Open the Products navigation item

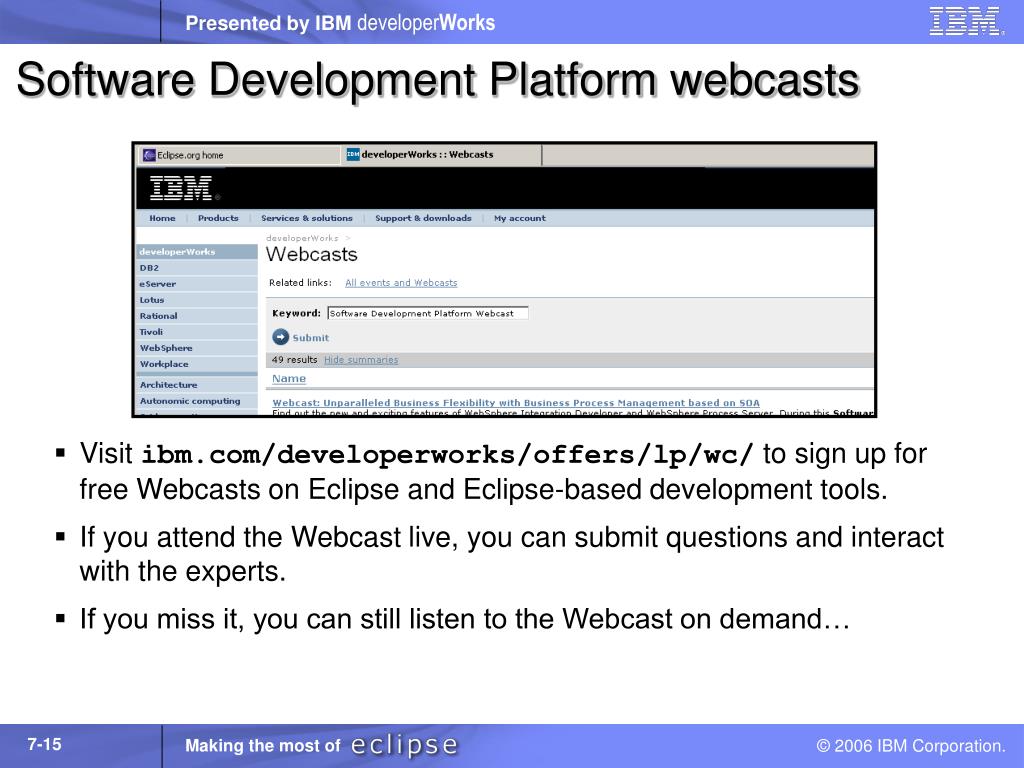[x=218, y=218]
